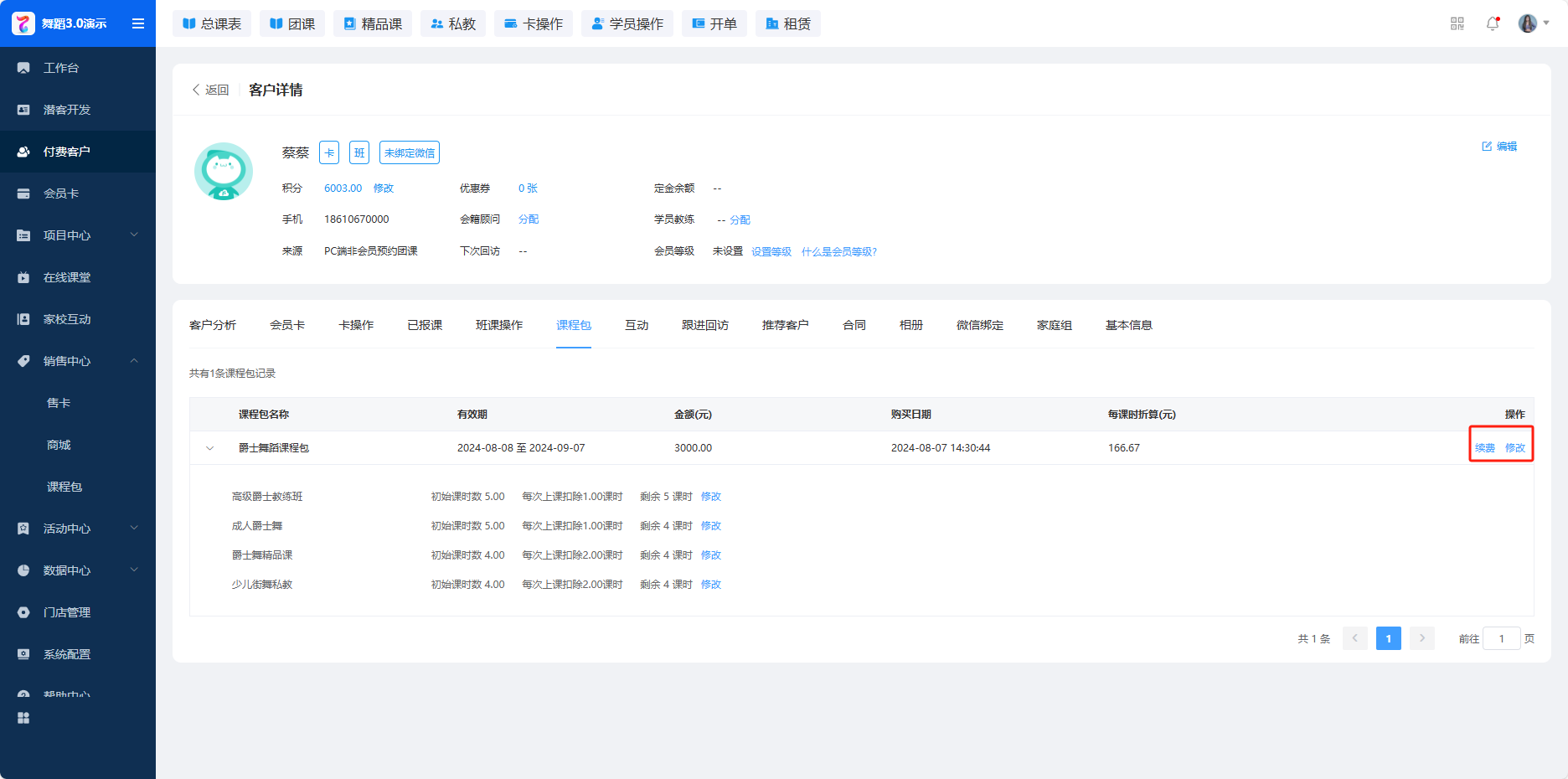Collapse the 爵士舞蹈课程包 row
The height and width of the screenshot is (779, 1568).
210,448
